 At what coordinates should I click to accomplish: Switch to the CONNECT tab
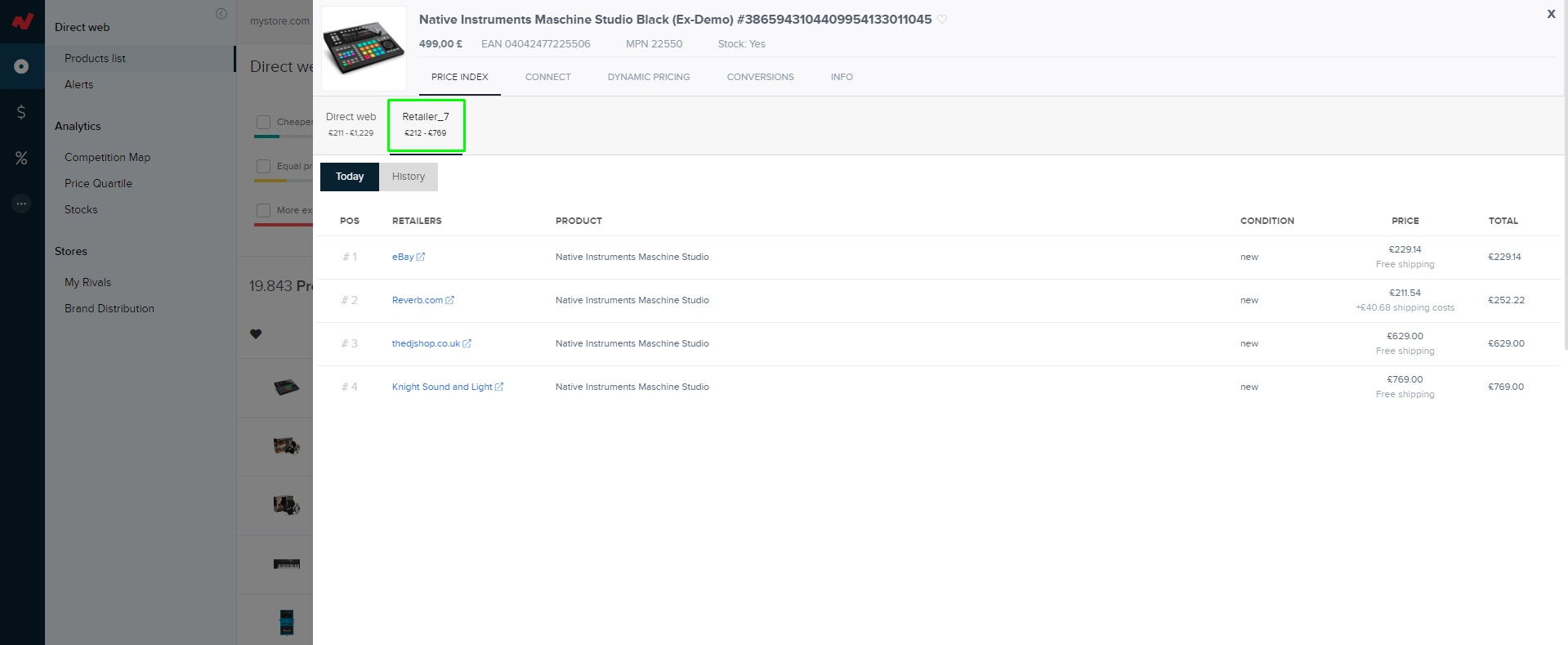(548, 77)
